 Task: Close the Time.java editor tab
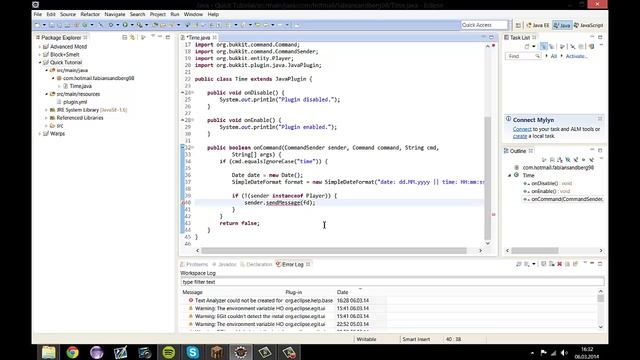click(x=214, y=38)
